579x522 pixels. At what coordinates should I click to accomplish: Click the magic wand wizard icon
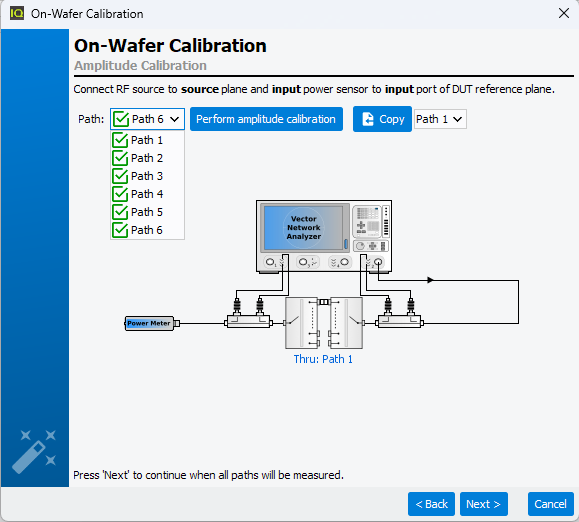34,451
